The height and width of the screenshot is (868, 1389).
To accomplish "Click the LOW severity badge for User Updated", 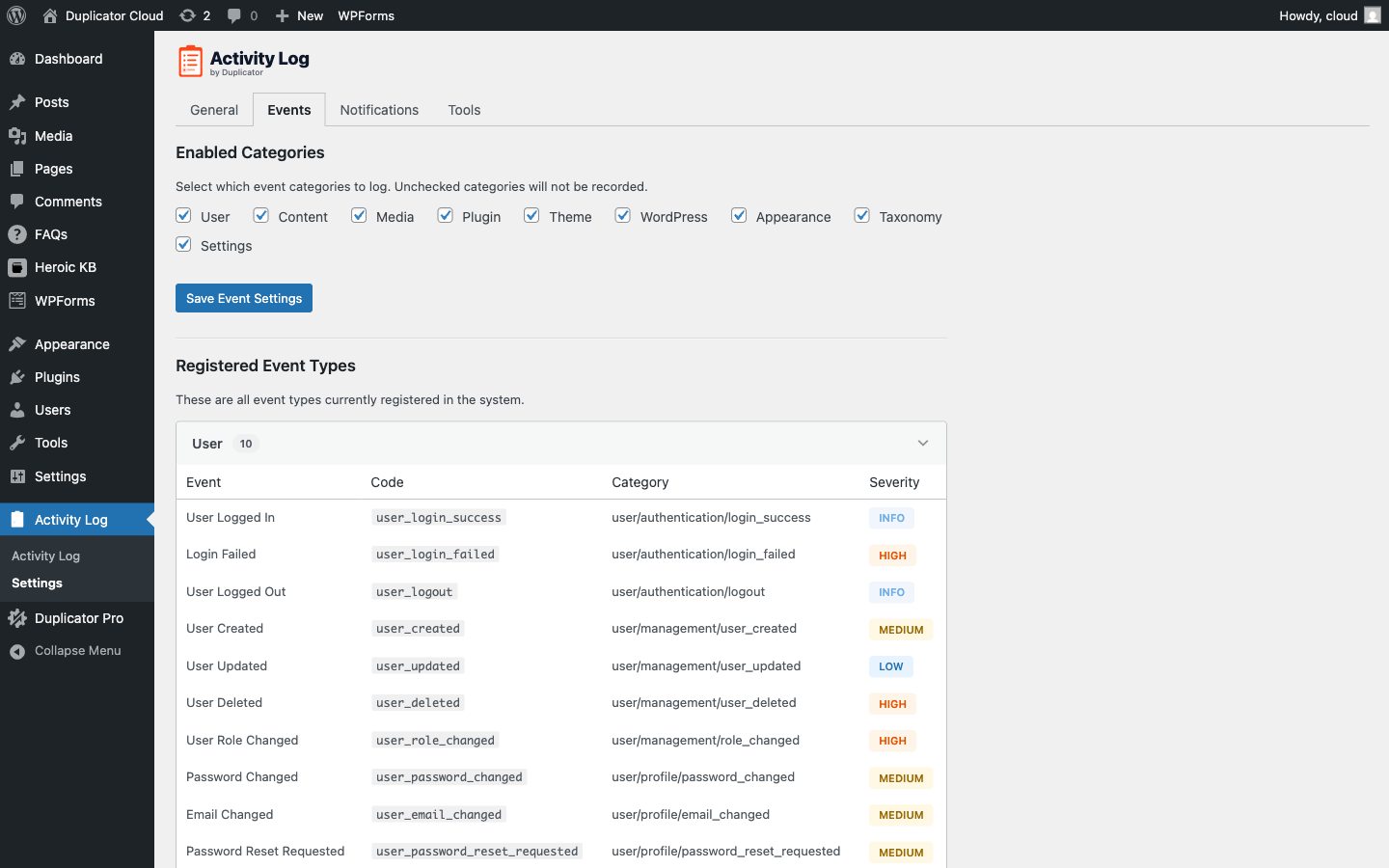I will [x=891, y=666].
